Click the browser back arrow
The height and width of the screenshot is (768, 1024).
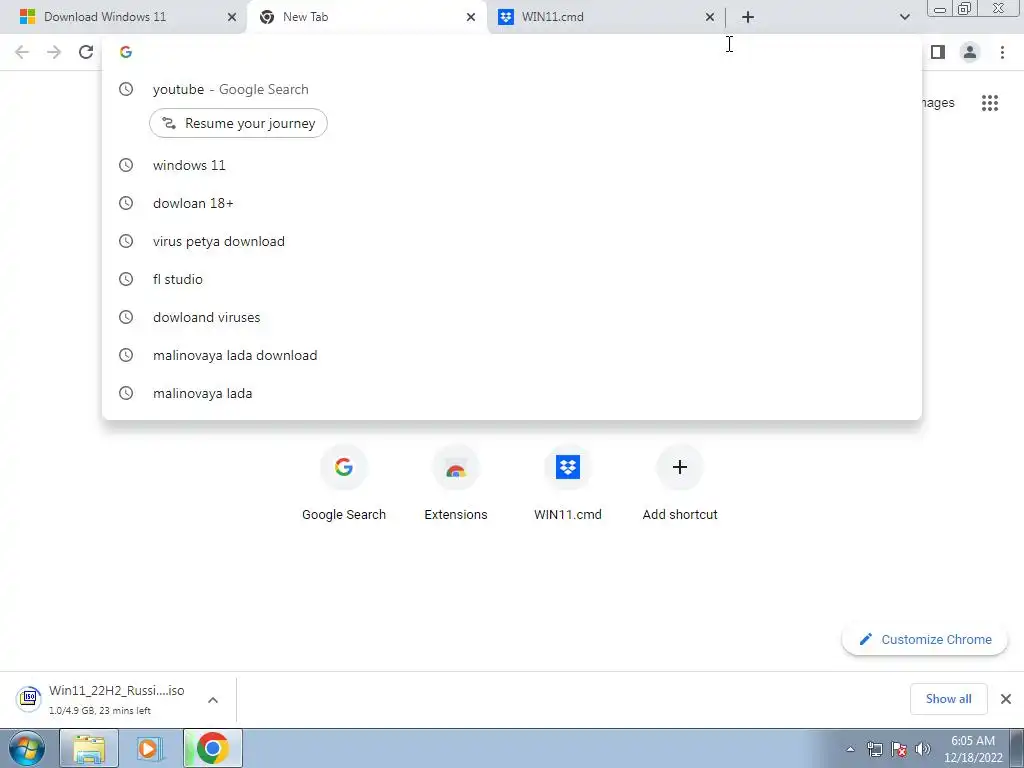(x=22, y=52)
